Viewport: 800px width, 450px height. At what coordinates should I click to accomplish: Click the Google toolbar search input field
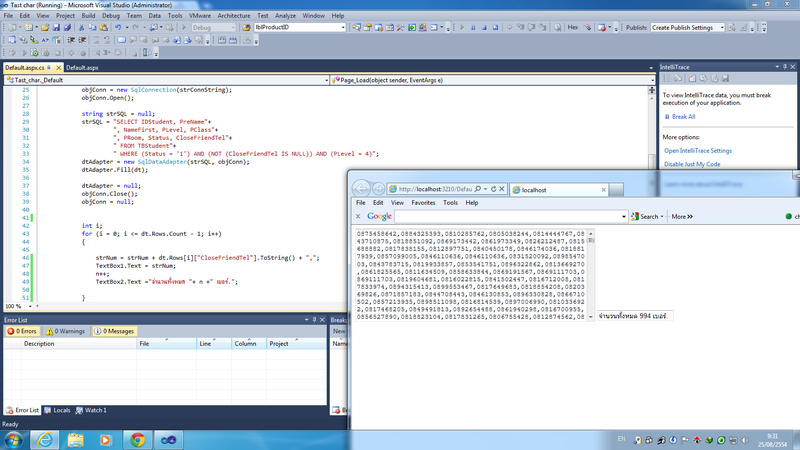pyautogui.click(x=510, y=216)
